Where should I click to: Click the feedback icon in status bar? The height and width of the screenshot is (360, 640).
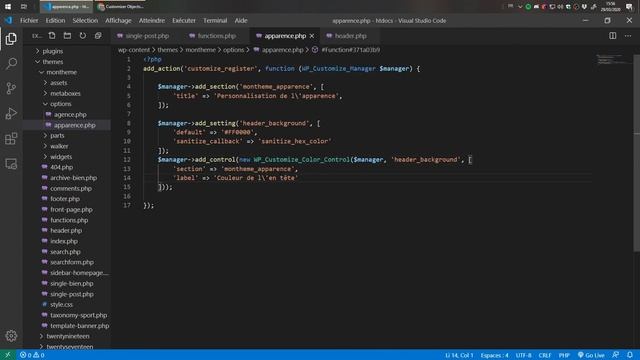coord(616,355)
